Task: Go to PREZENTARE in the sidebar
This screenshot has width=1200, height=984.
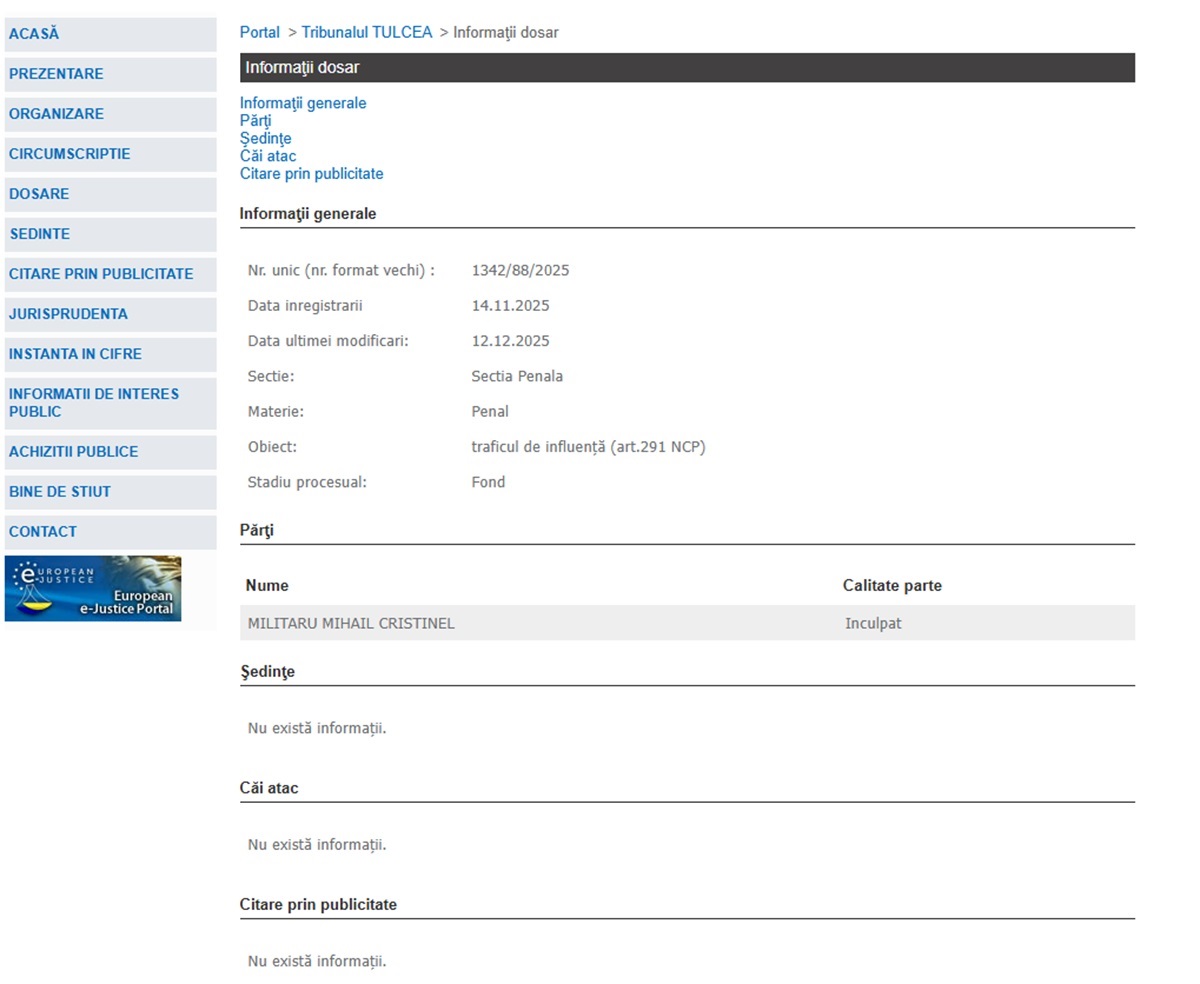Action: [110, 74]
